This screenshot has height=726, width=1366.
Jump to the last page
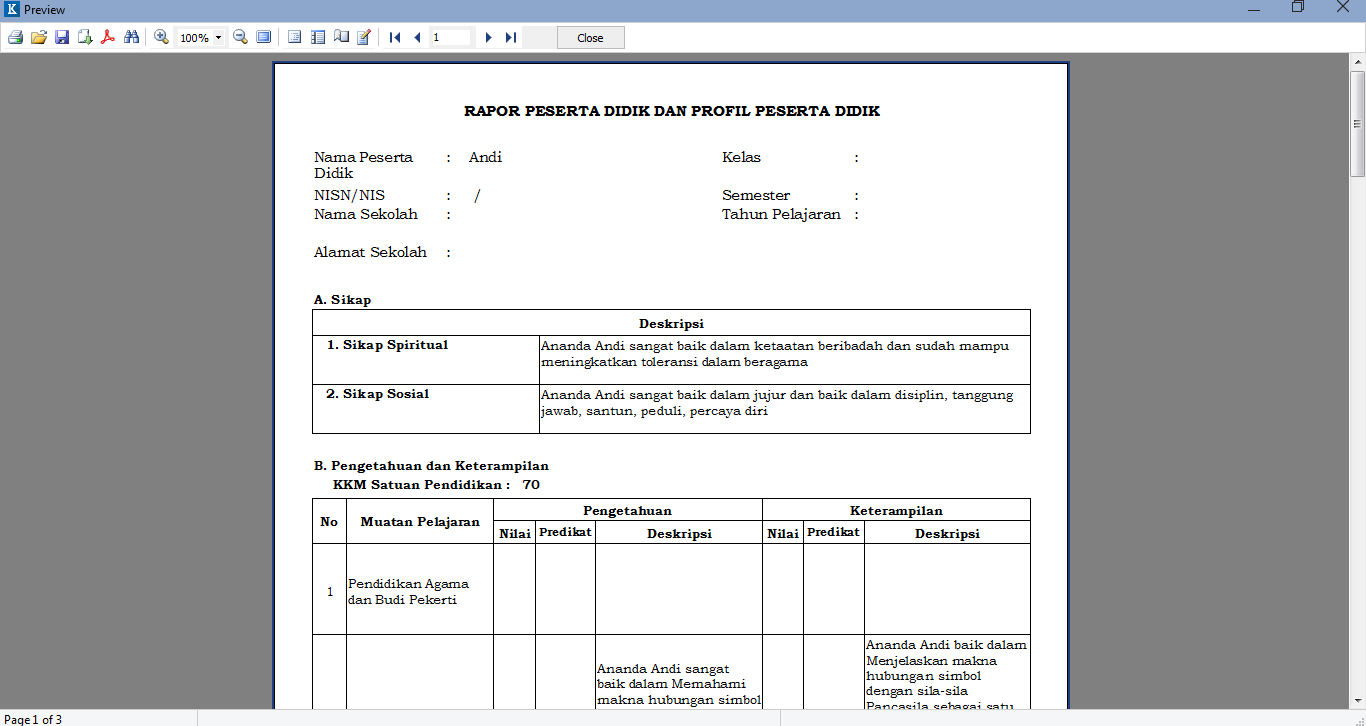click(x=510, y=38)
